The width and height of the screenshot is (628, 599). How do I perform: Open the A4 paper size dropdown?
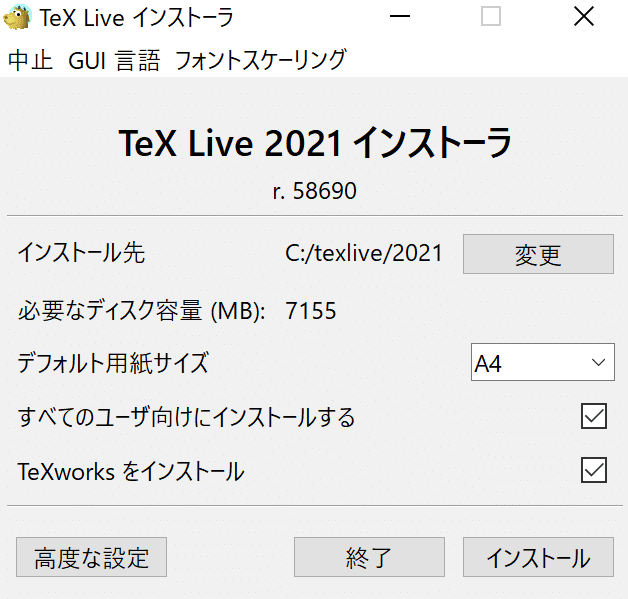click(543, 362)
